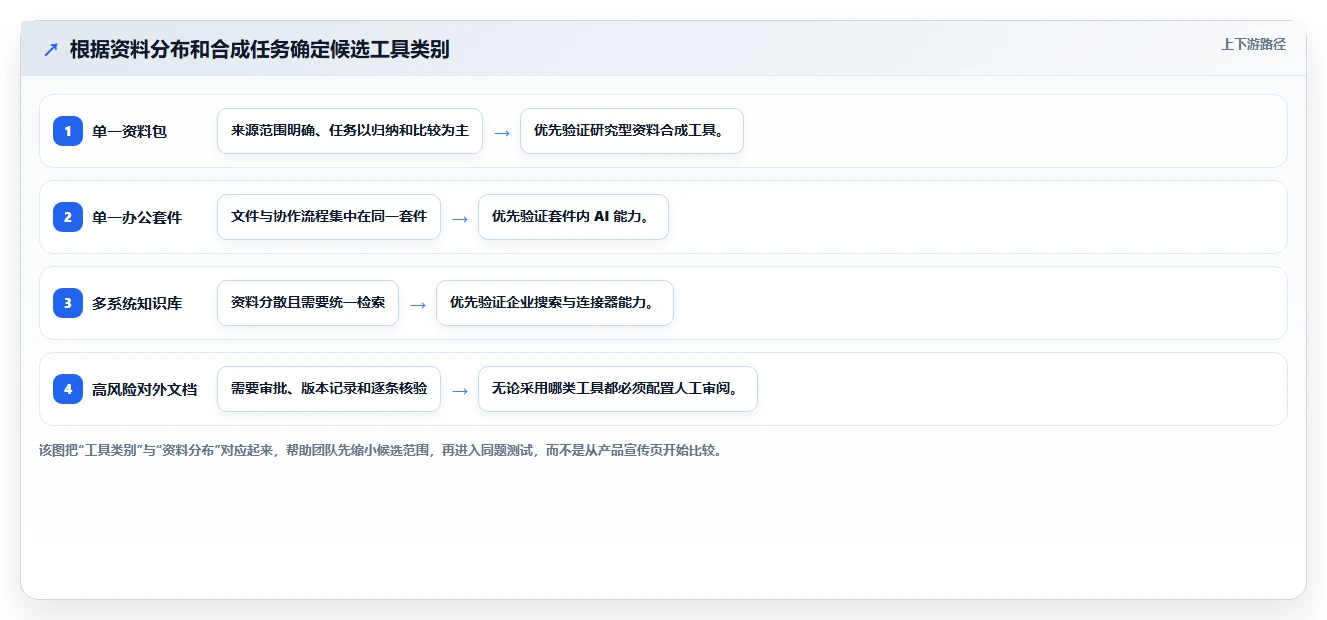Screen dimensions: 1327x620
Task: Click the number 4 badge for 高风险对外文档
Action: click(x=68, y=389)
